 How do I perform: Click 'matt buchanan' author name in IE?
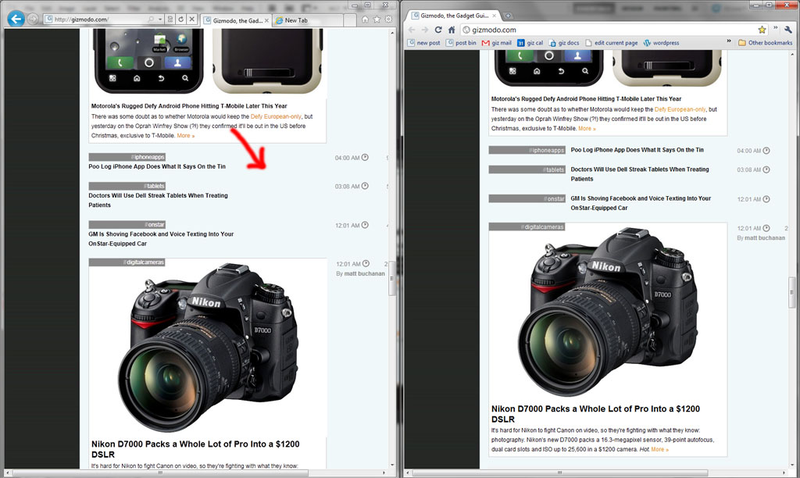coord(364,273)
